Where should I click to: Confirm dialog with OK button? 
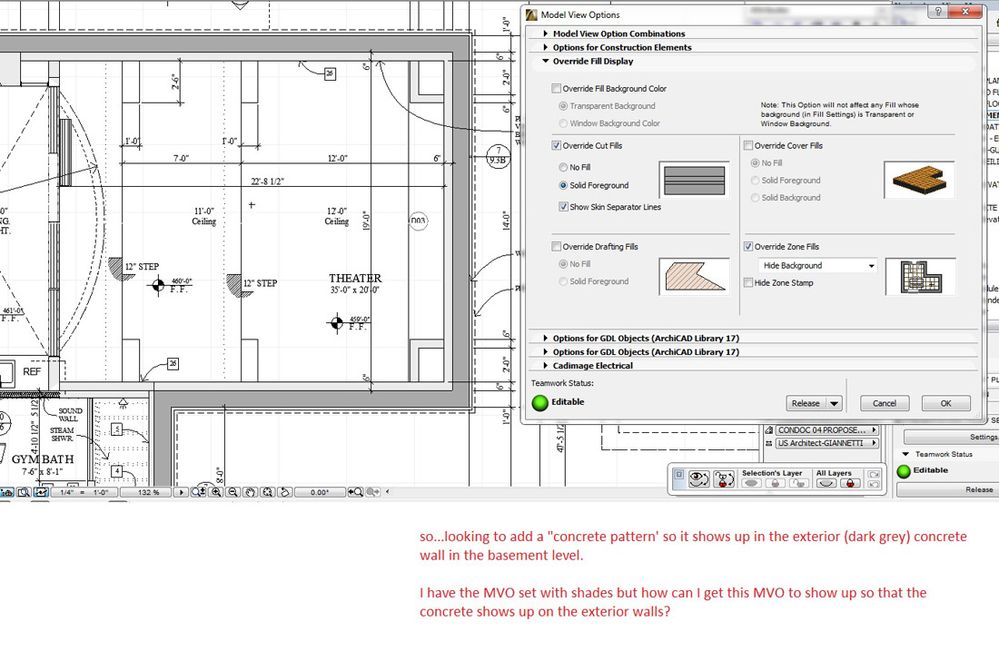[x=946, y=403]
